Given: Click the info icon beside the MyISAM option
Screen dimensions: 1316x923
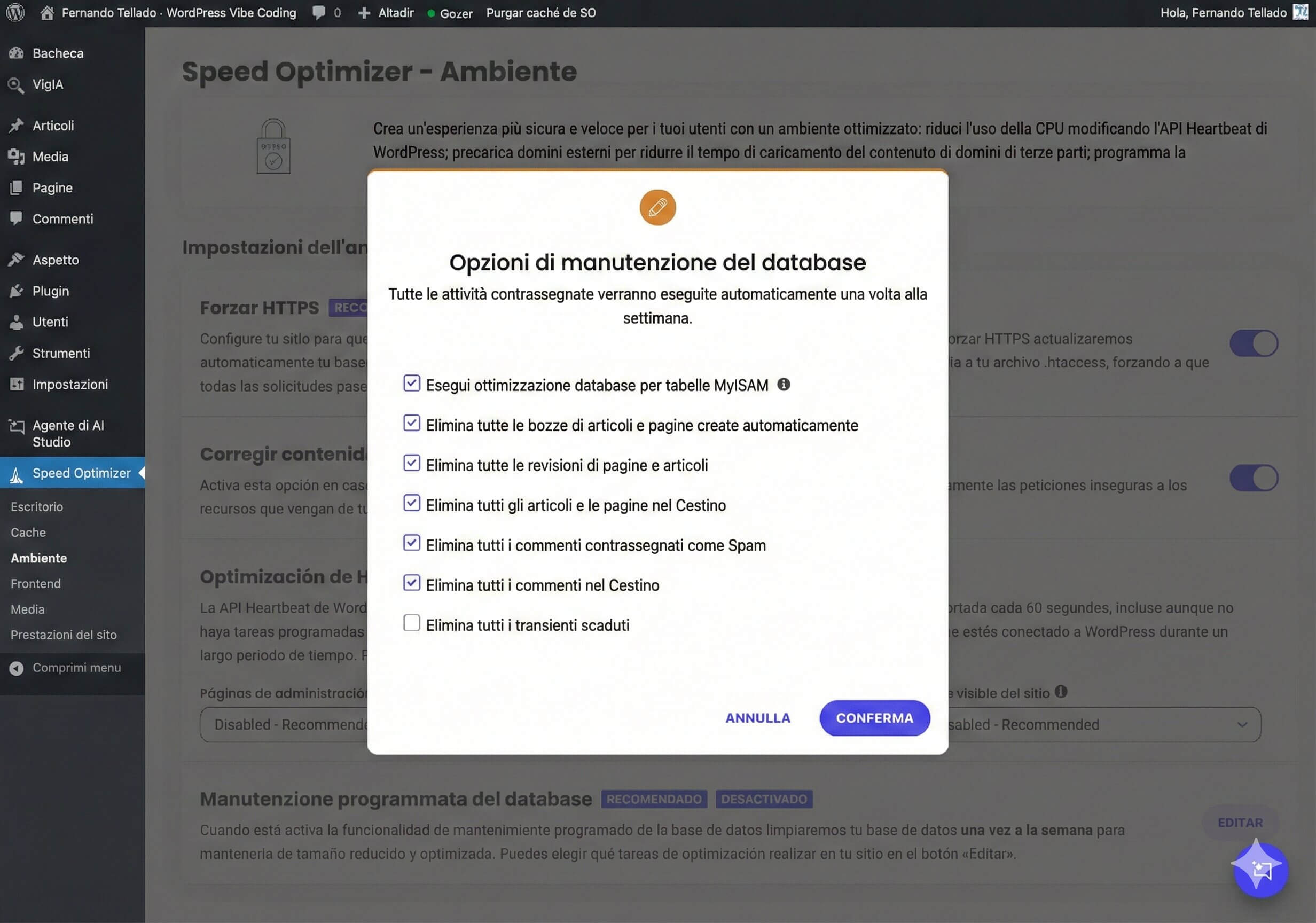Looking at the screenshot, I should point(785,384).
